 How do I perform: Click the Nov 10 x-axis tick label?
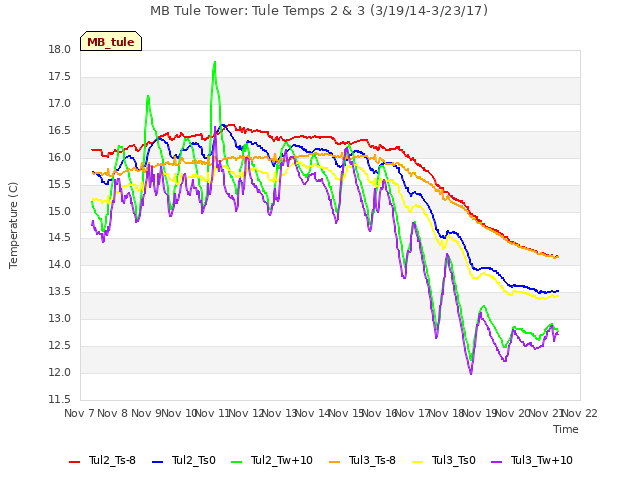pyautogui.click(x=180, y=413)
